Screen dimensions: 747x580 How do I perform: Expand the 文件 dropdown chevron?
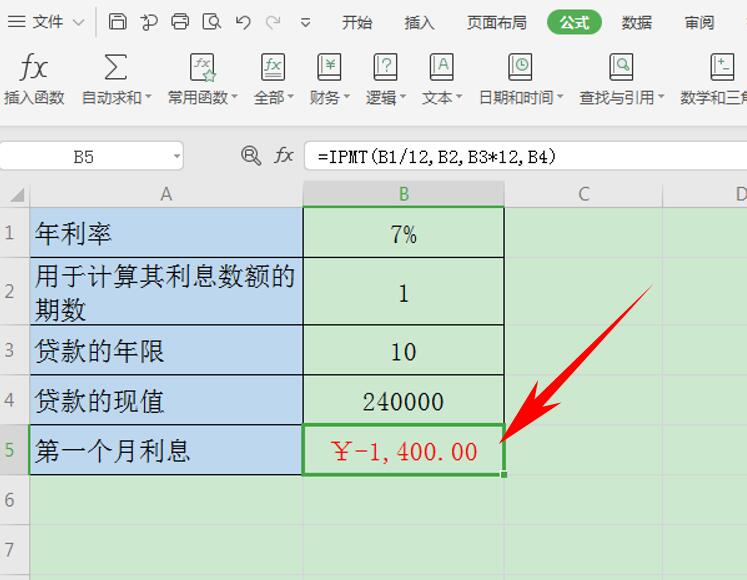(x=79, y=22)
